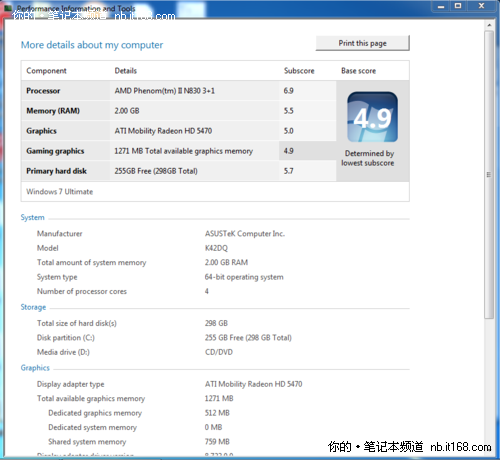Click the vertical scrollbar thumb

pyautogui.click(x=489, y=175)
